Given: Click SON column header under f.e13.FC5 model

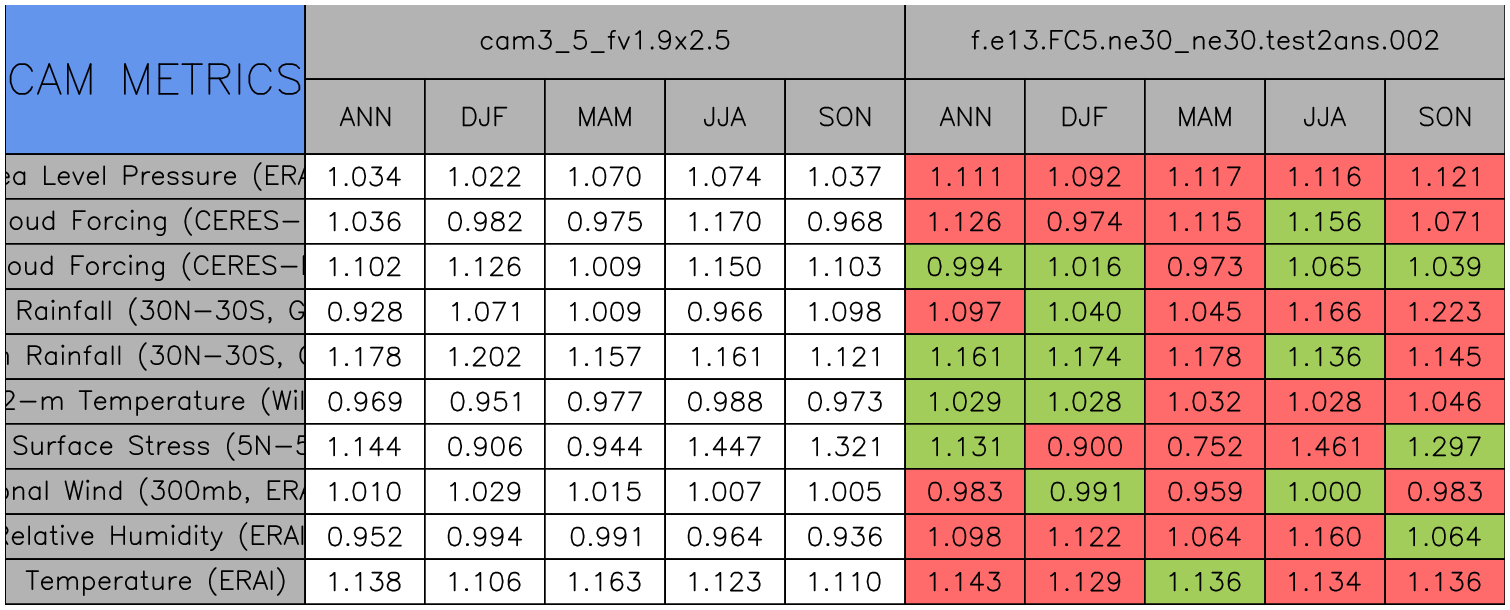Looking at the screenshot, I should point(1445,117).
